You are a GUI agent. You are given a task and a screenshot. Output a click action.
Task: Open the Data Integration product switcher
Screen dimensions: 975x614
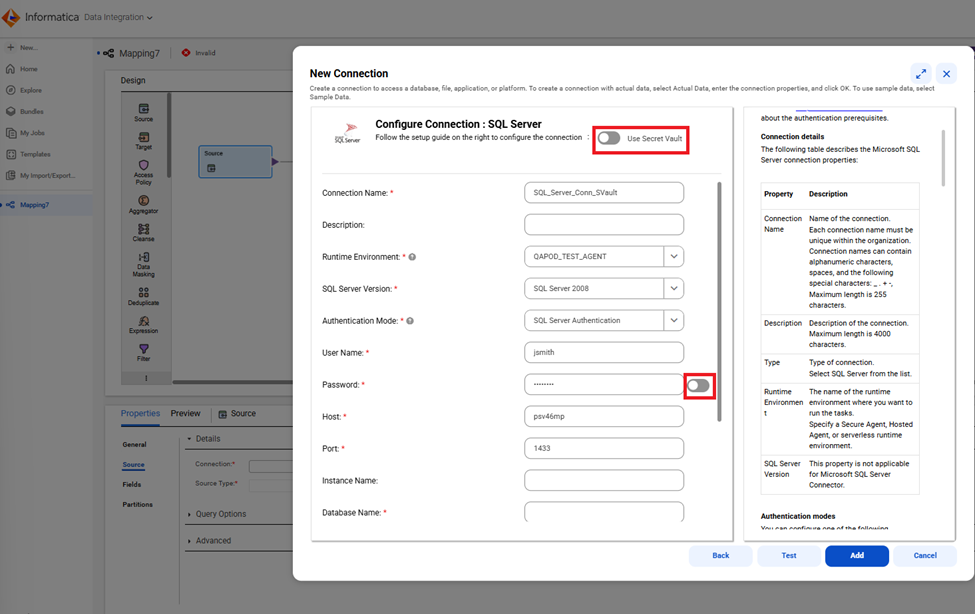pos(118,17)
